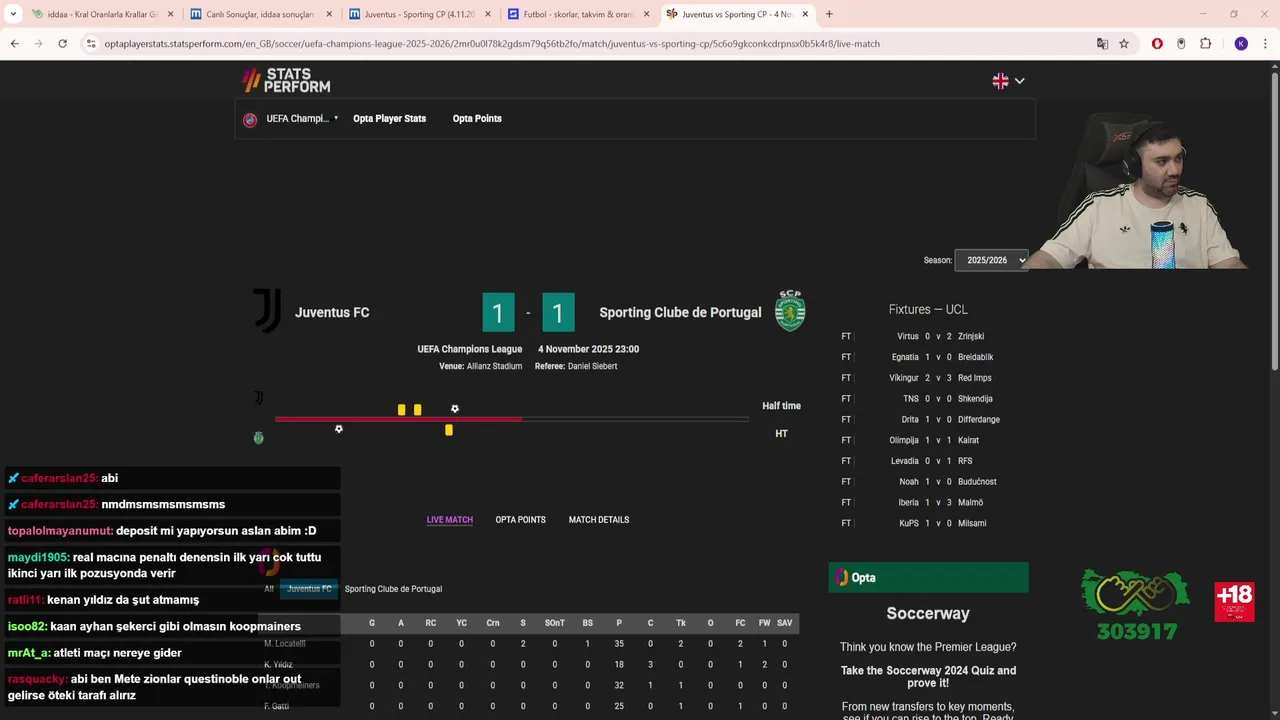Click the 'SAV' column header in stats table
The image size is (1280, 720).
784,623
